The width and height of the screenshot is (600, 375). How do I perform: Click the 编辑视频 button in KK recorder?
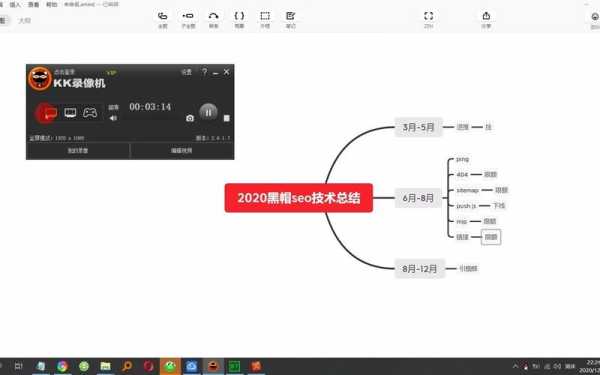(x=181, y=151)
